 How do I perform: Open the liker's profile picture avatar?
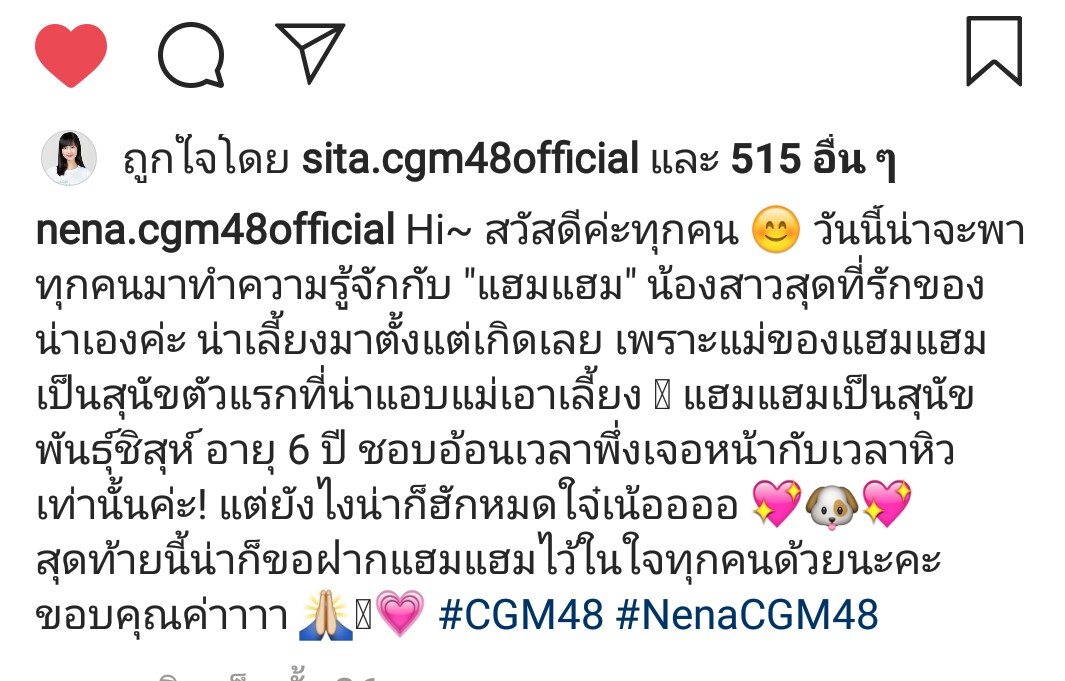pyautogui.click(x=69, y=158)
